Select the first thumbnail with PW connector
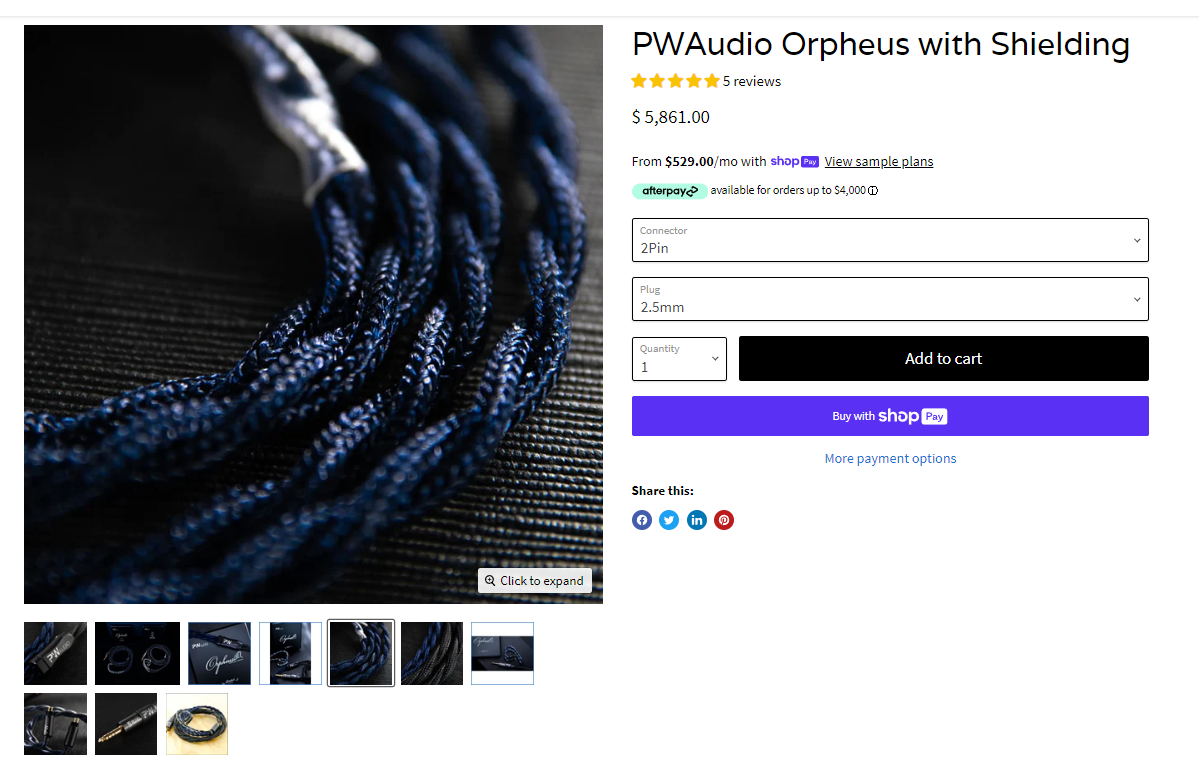The image size is (1199, 762). [55, 653]
